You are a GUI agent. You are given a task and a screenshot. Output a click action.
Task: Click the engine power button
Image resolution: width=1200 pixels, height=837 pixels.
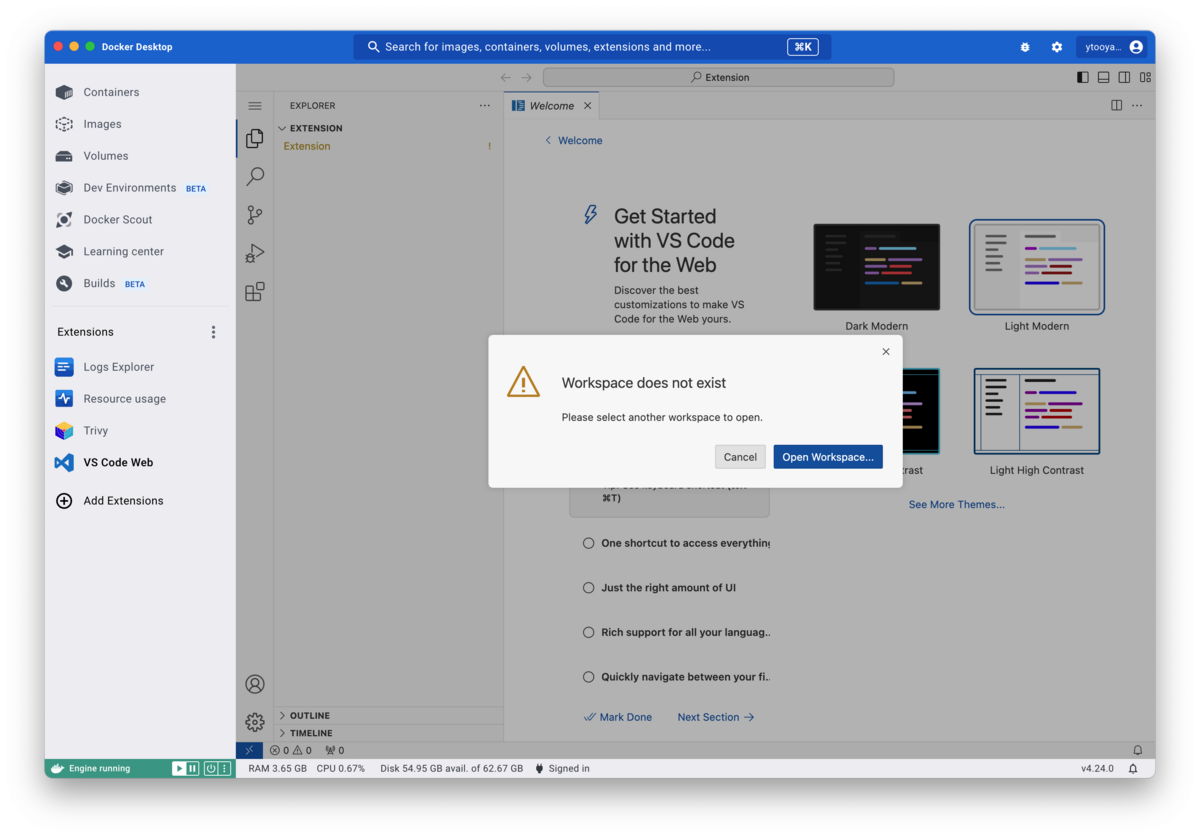(211, 769)
